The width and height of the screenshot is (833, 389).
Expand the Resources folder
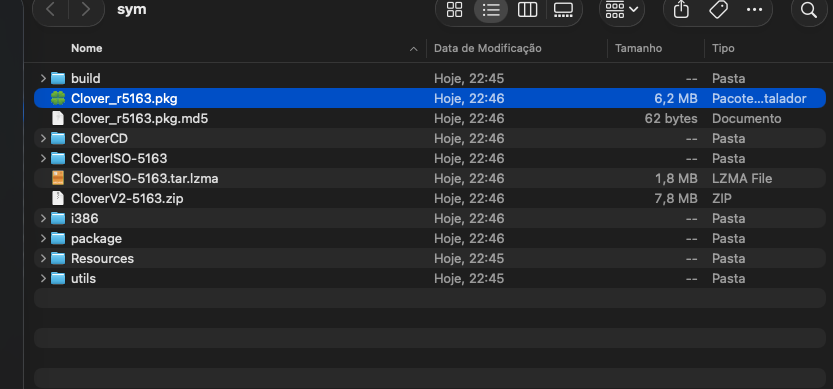pyautogui.click(x=43, y=259)
